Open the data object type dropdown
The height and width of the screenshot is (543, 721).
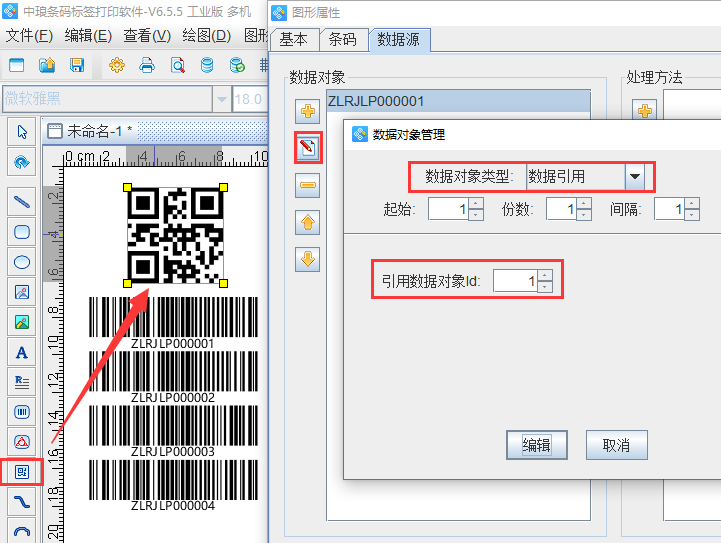[635, 177]
